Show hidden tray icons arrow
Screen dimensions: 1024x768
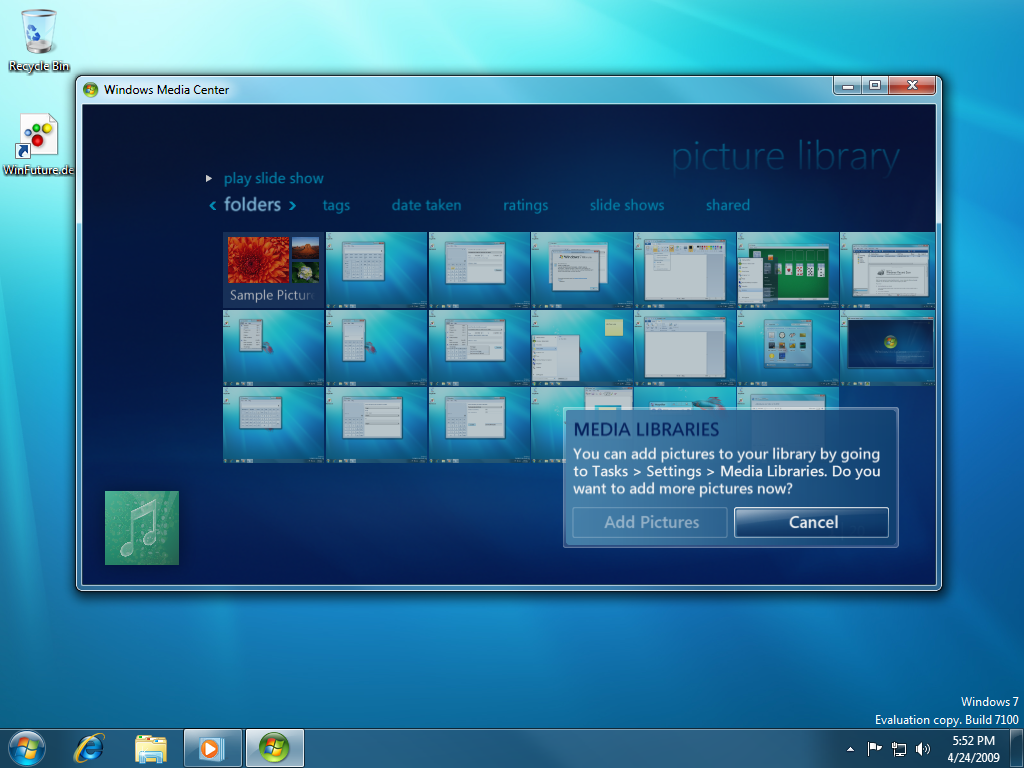point(850,749)
